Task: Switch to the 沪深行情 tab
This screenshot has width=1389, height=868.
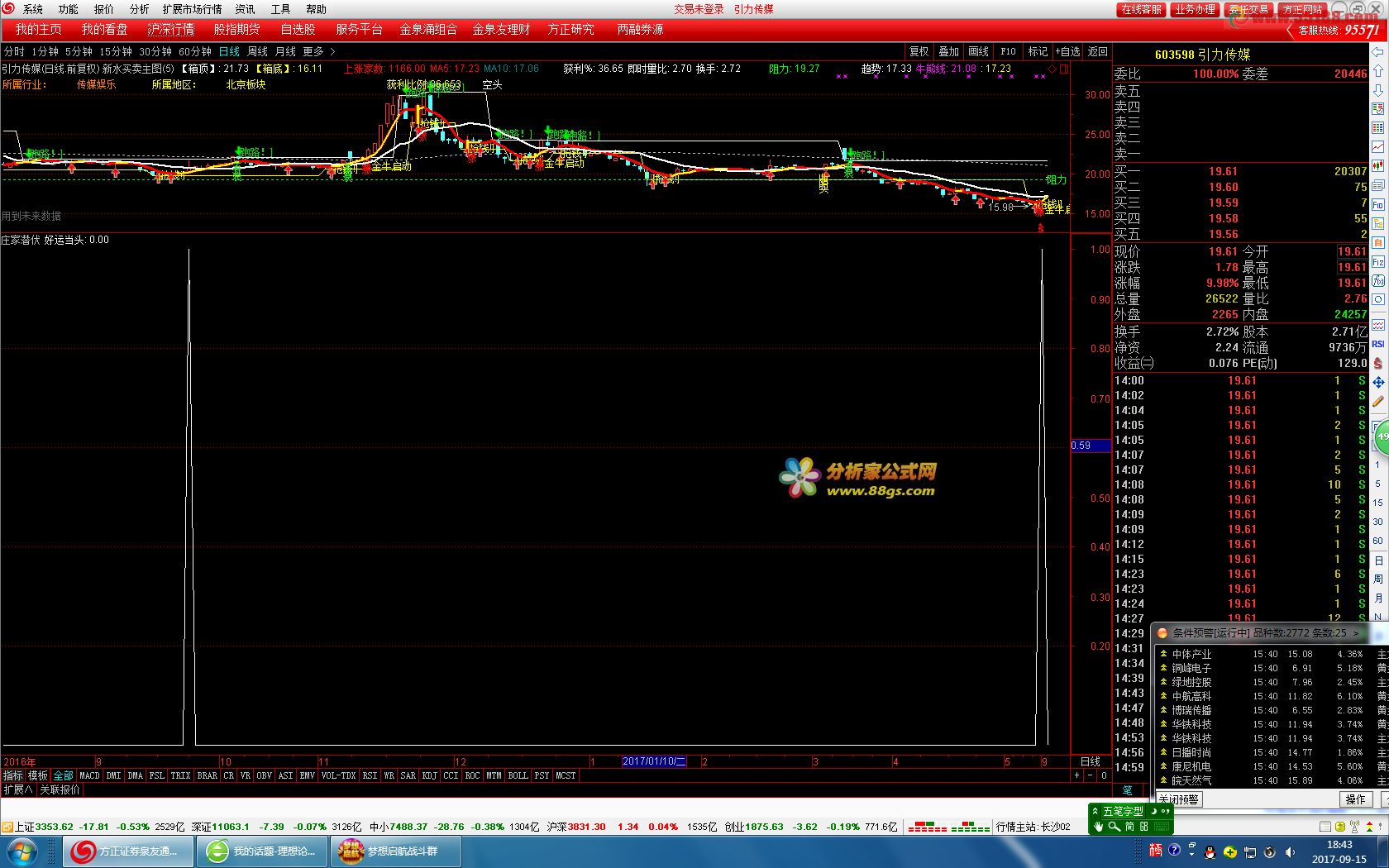Action: [171, 29]
